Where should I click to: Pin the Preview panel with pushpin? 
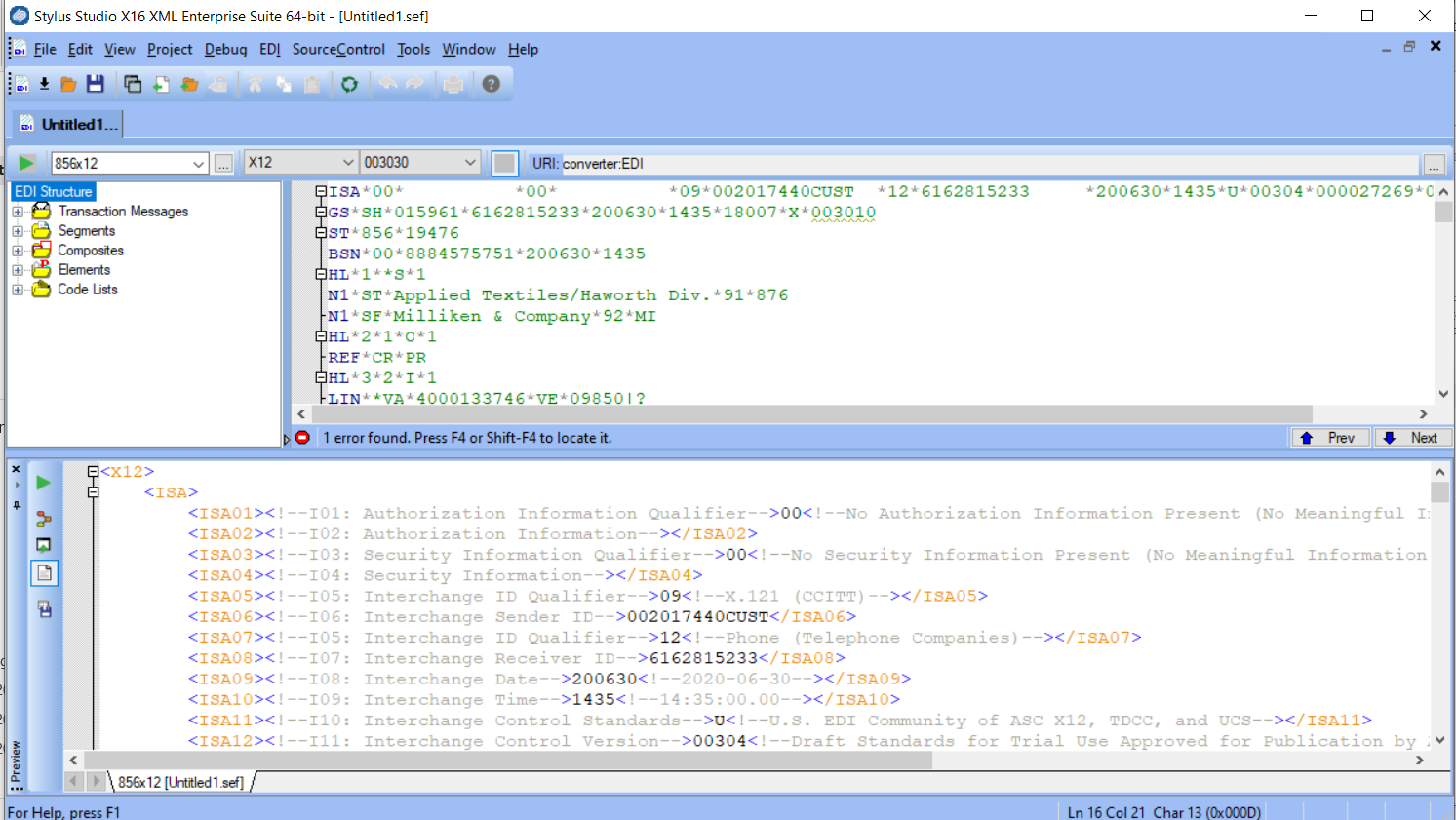pos(16,505)
